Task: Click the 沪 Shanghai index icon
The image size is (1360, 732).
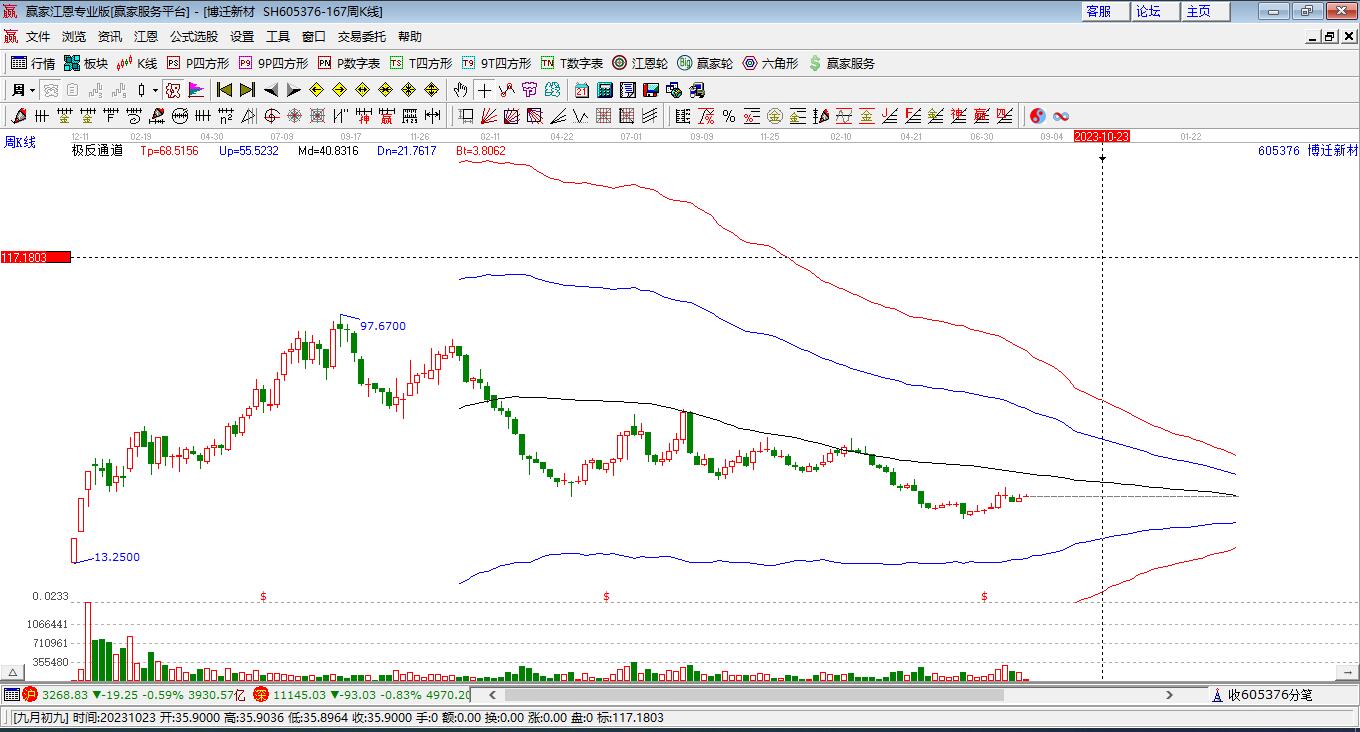Action: (30, 694)
